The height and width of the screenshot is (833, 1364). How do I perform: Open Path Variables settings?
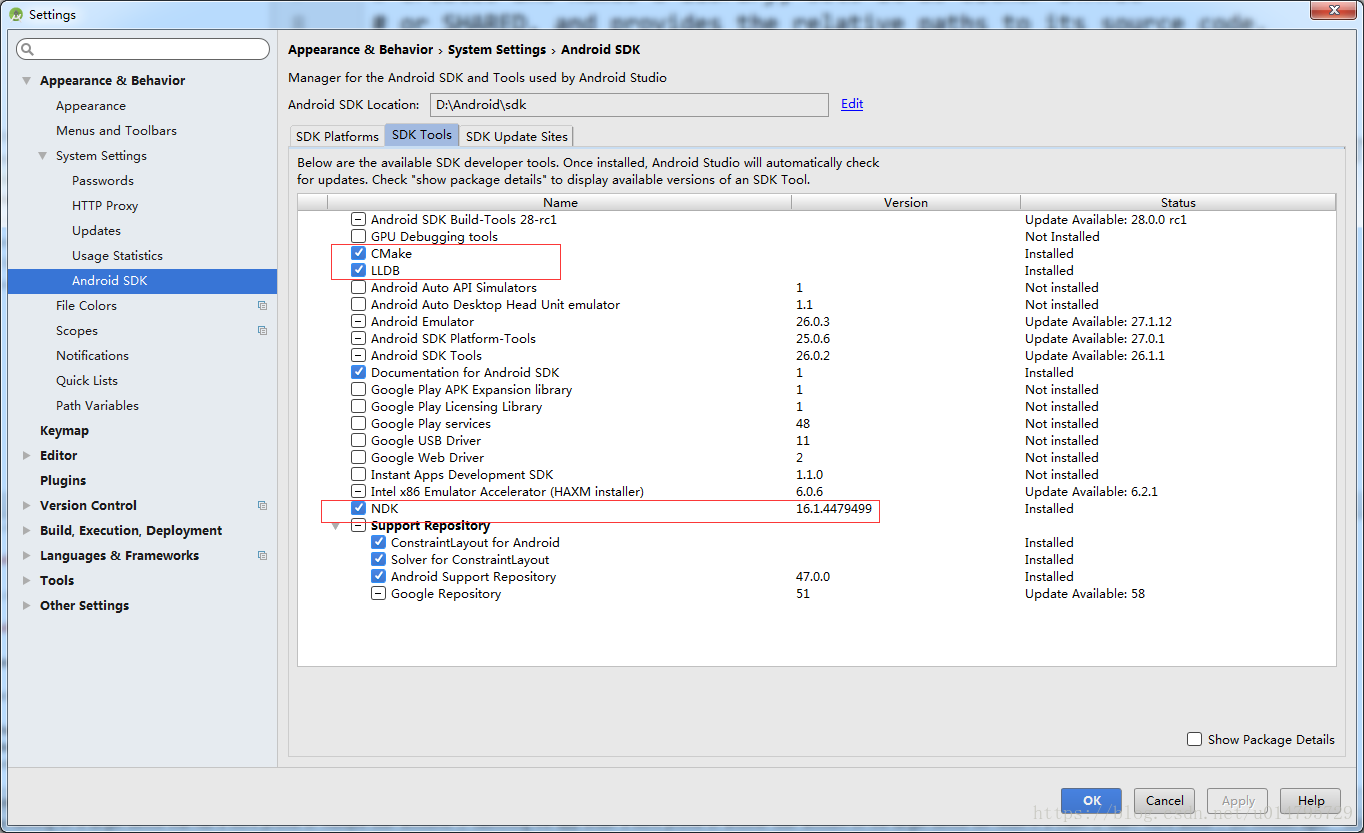click(97, 406)
